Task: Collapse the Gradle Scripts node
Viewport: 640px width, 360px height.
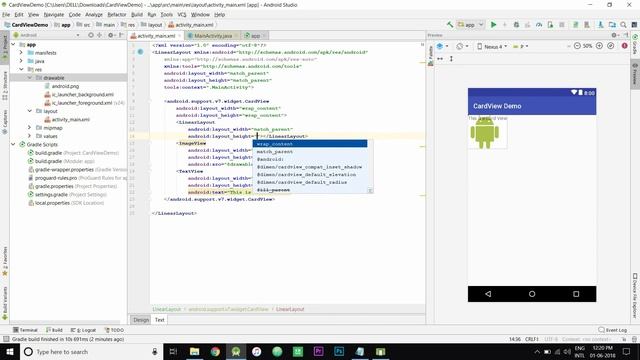Action: click(13, 144)
